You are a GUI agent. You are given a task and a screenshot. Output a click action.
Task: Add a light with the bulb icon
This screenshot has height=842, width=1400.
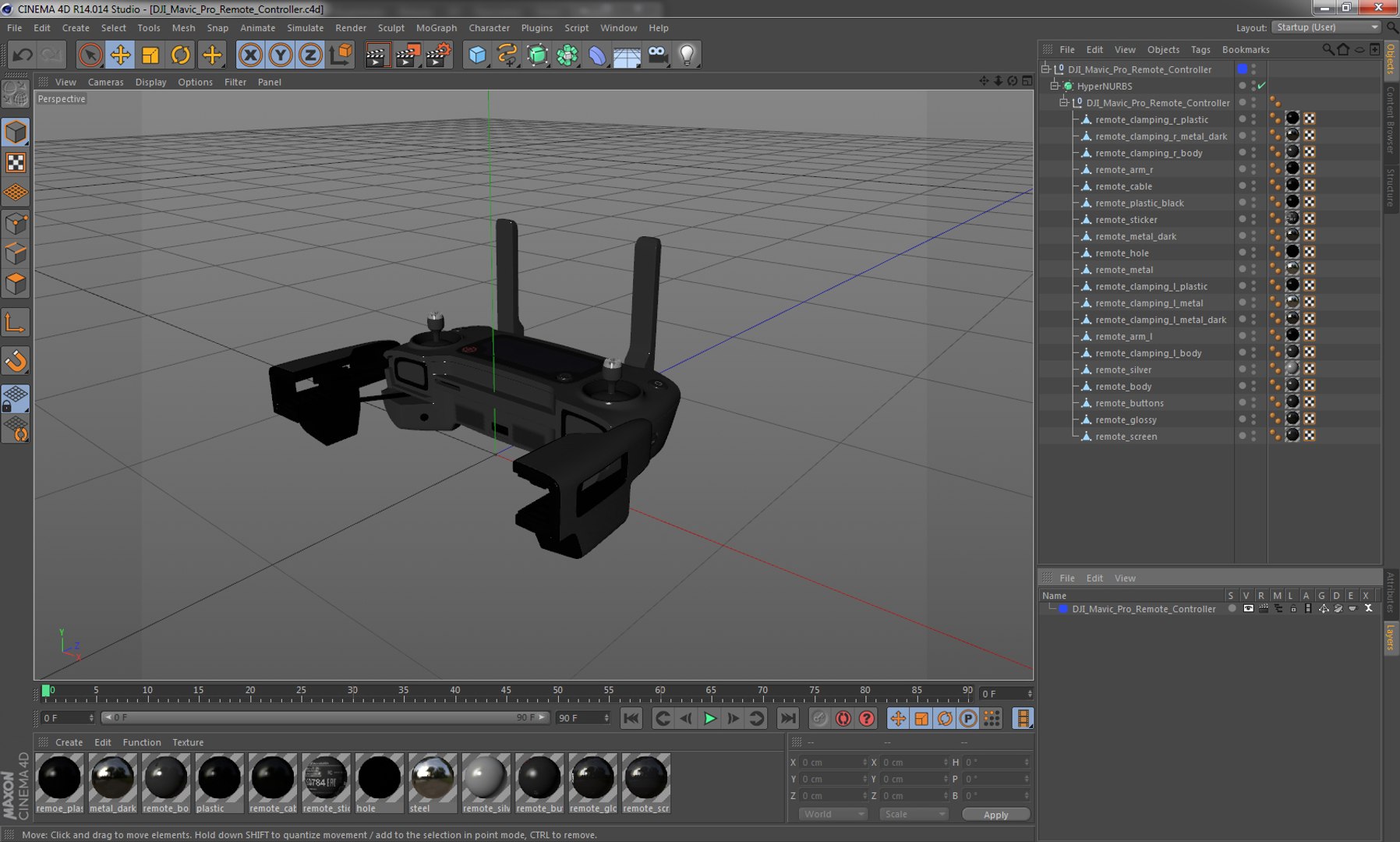pos(688,55)
